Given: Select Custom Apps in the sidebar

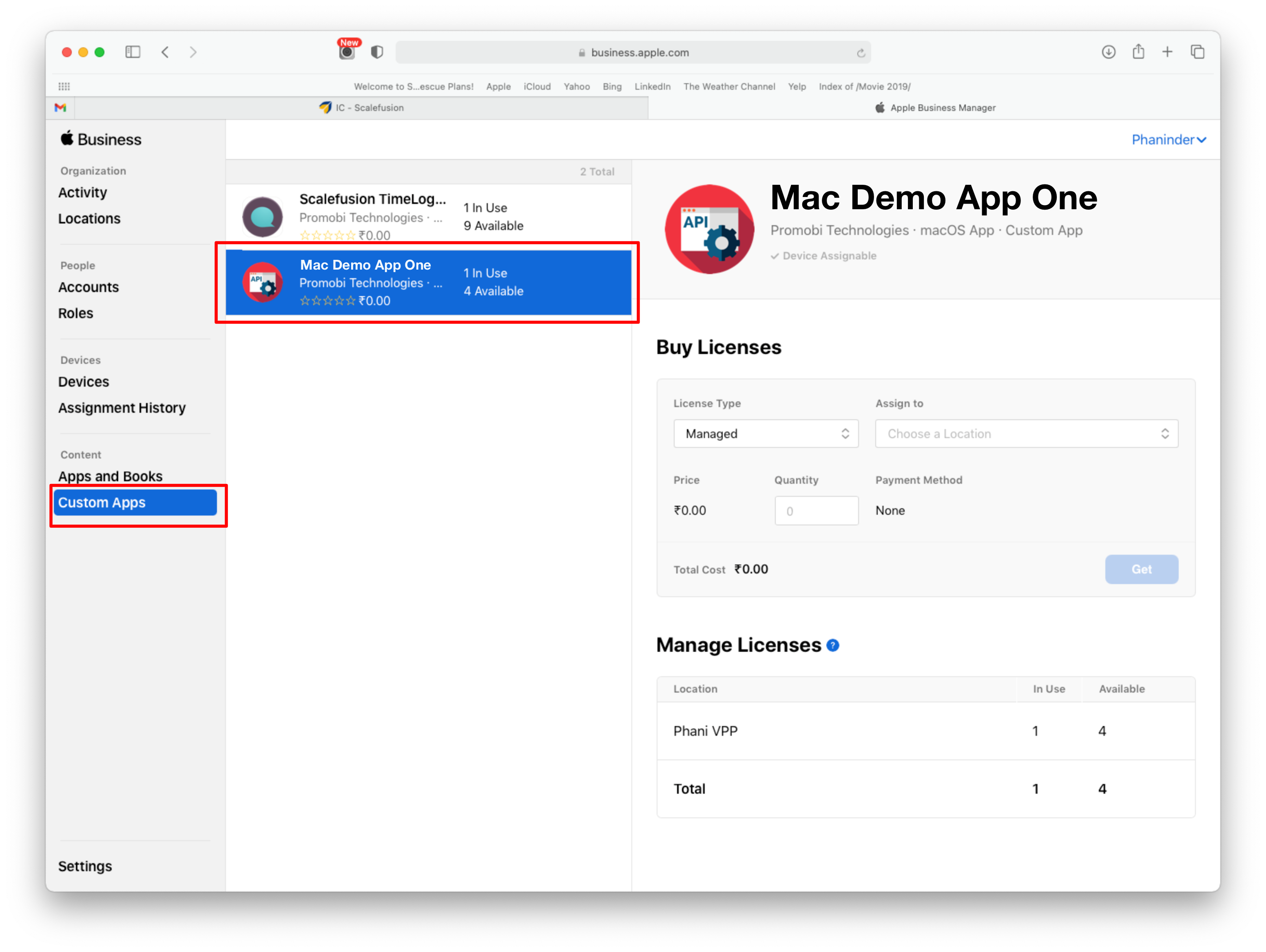Looking at the screenshot, I should coord(135,502).
